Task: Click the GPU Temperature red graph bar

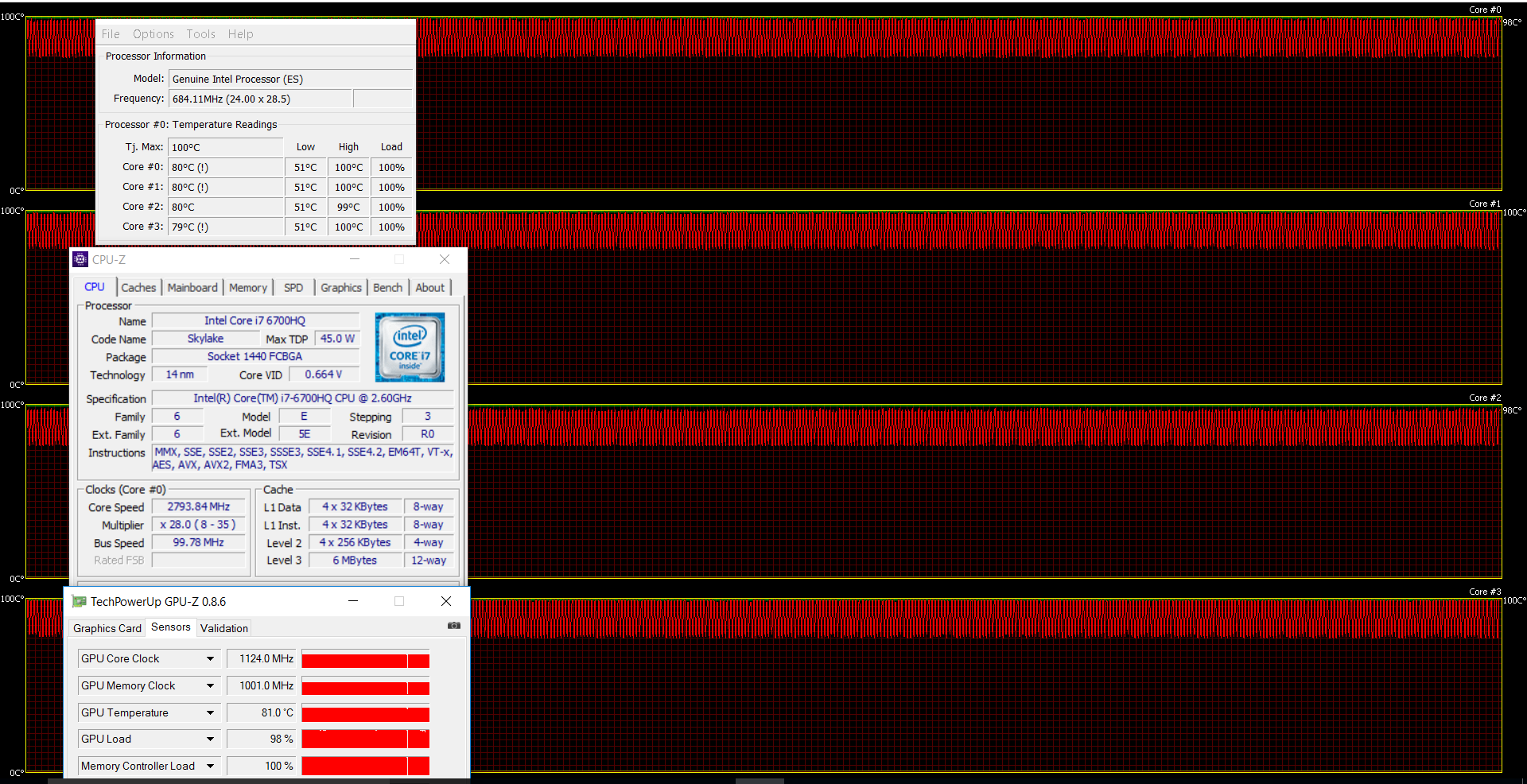Action: click(x=366, y=714)
